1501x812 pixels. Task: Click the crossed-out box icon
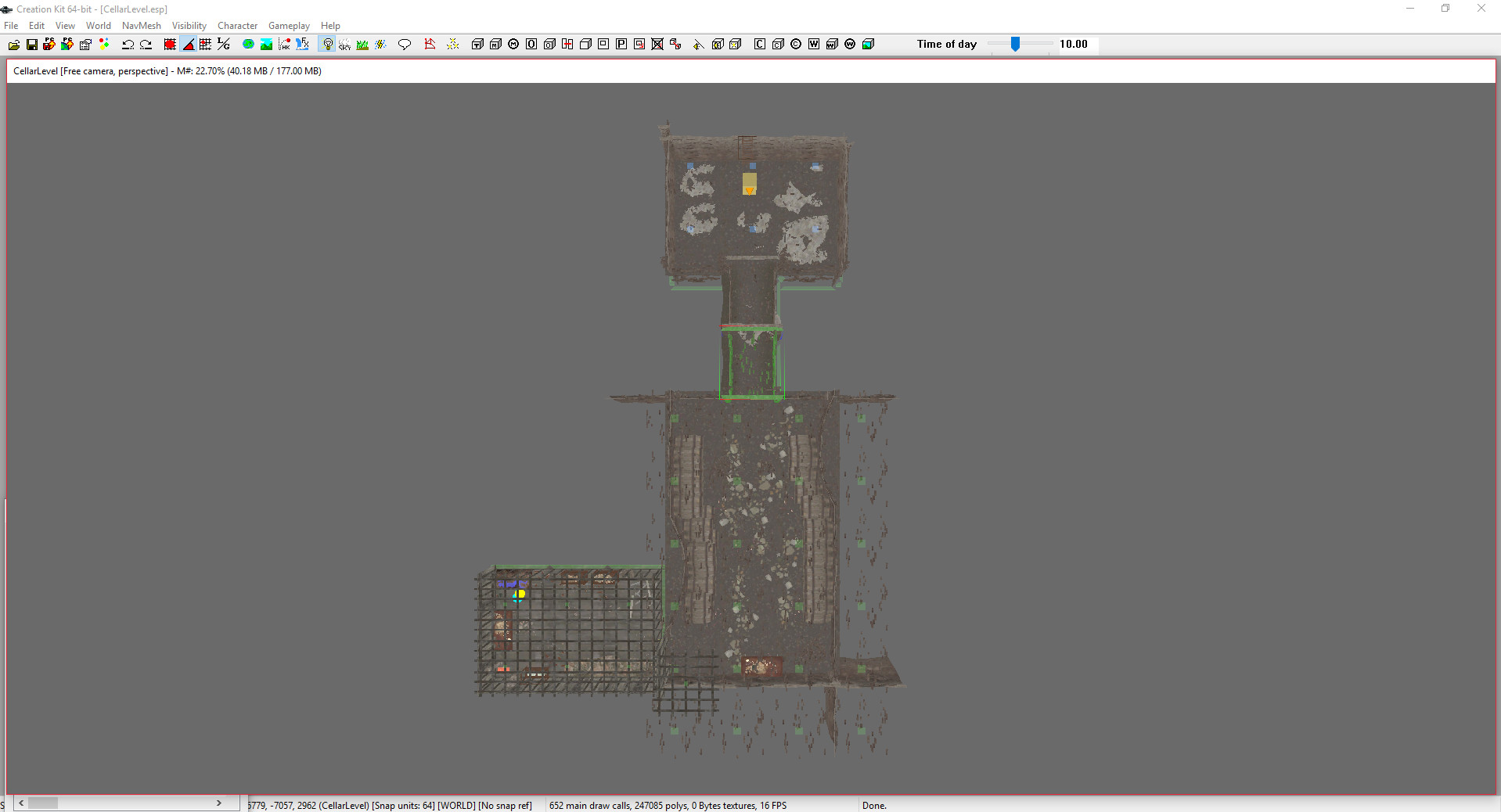657,45
